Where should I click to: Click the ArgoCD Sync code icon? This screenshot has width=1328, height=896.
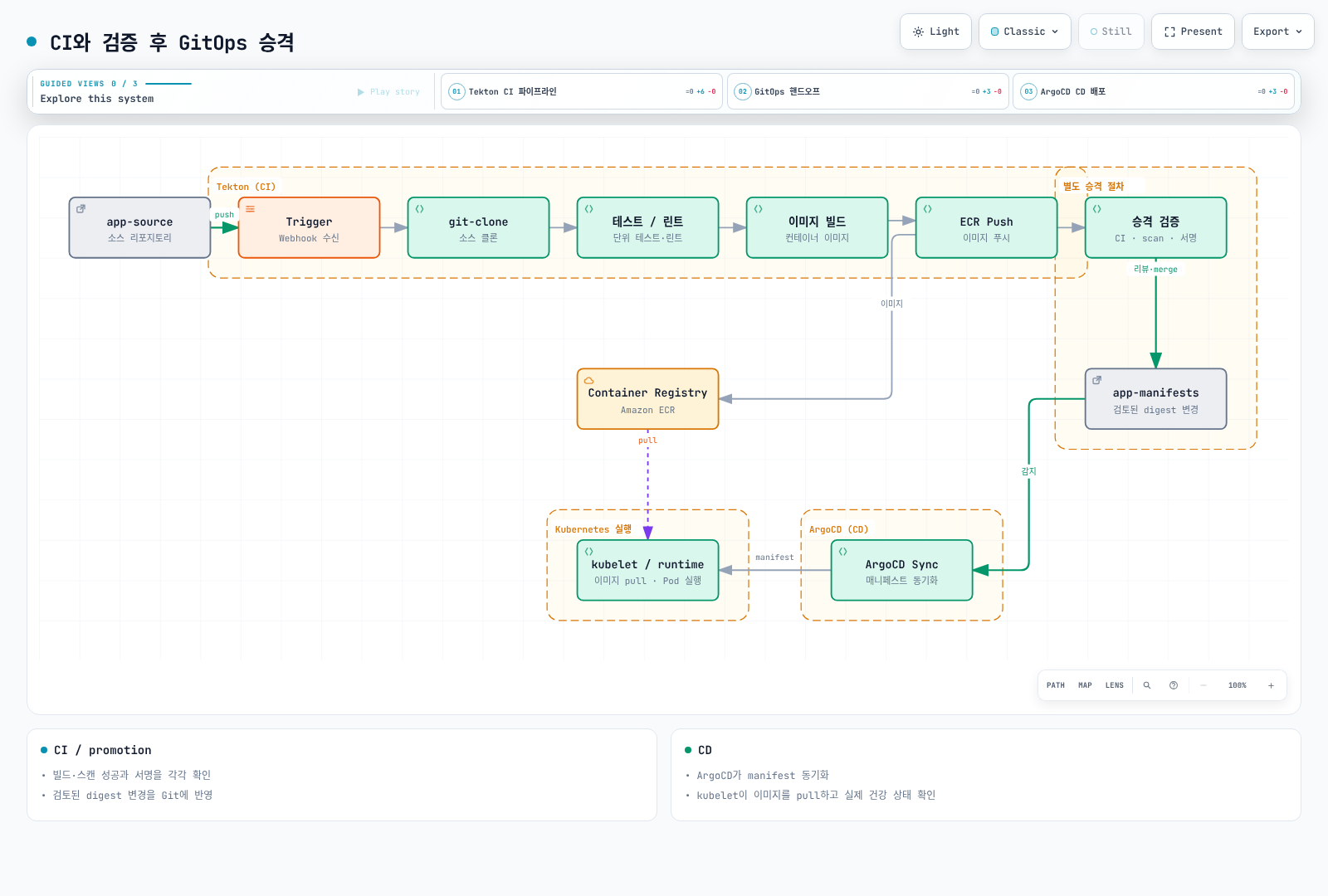click(x=843, y=552)
